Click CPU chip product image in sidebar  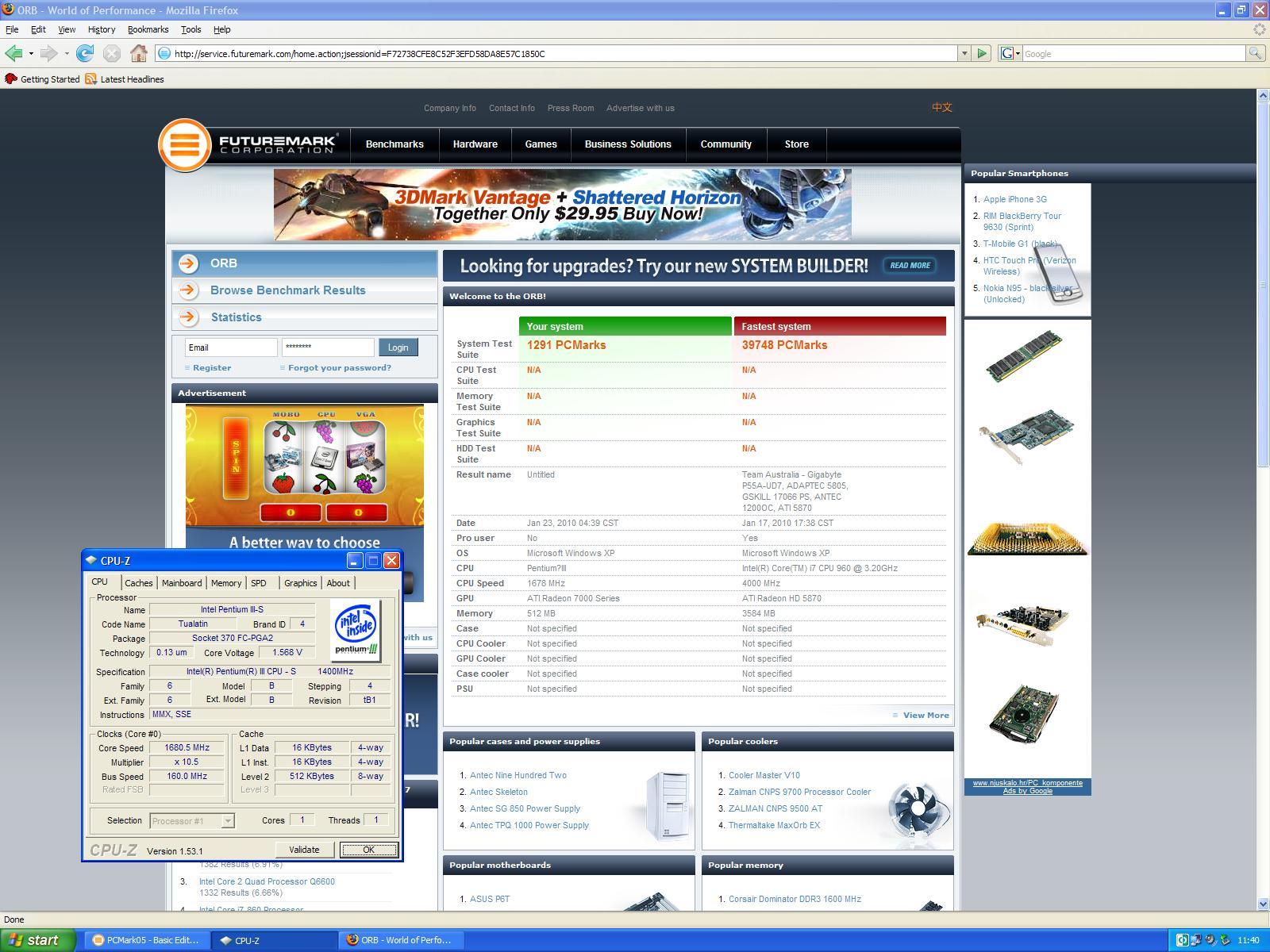point(1027,539)
